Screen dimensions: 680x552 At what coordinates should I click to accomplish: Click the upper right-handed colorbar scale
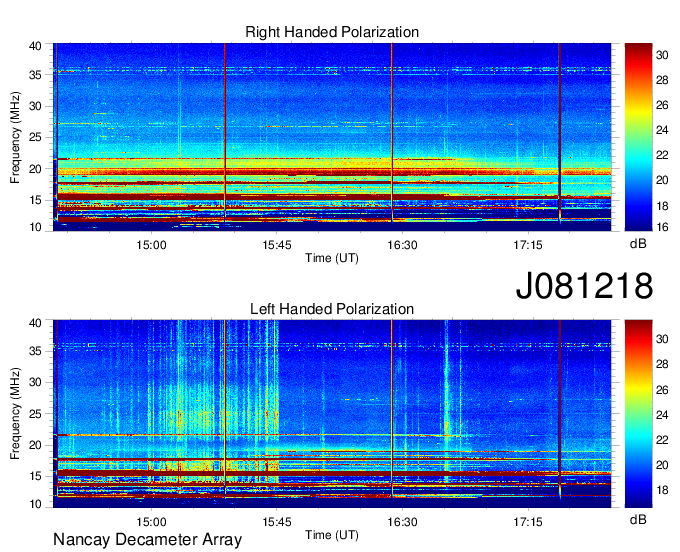pyautogui.click(x=638, y=137)
